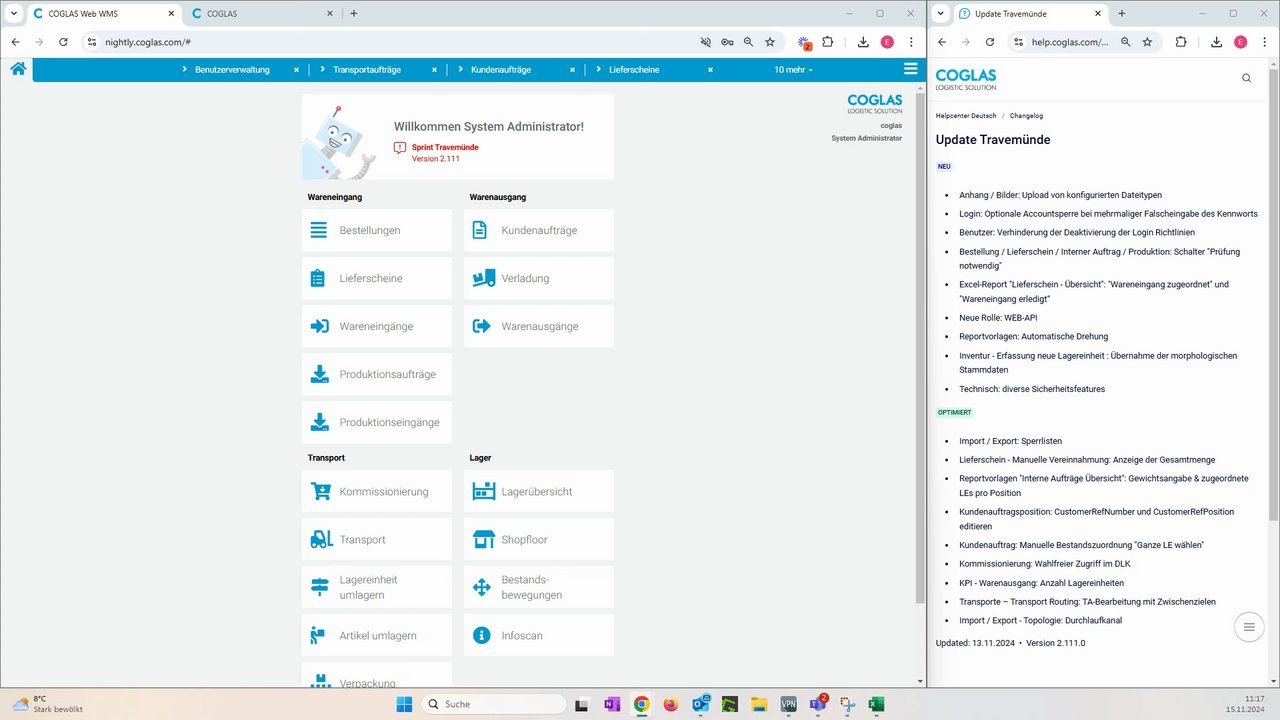Screen dimensions: 1280x720
Task: Open tab search dropdown in help browser window
Action: (940, 13)
